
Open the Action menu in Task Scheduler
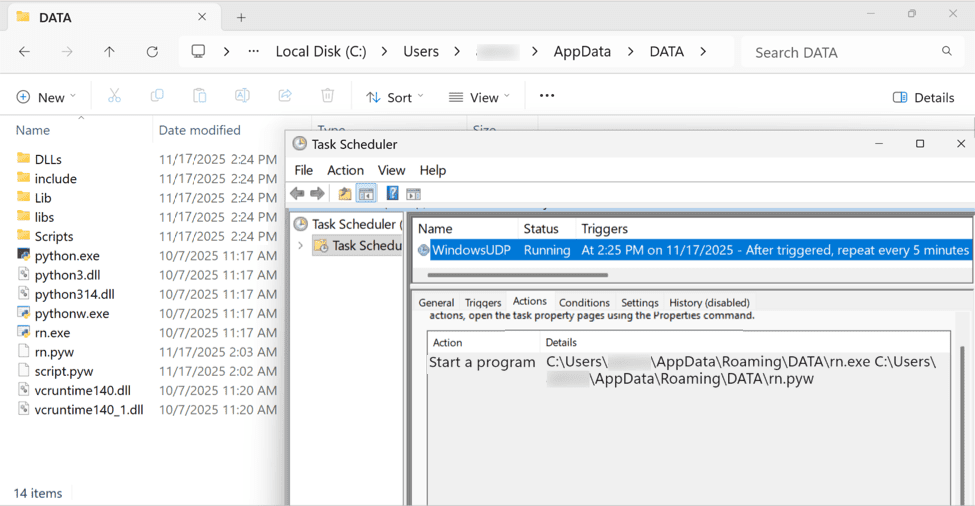tap(345, 170)
